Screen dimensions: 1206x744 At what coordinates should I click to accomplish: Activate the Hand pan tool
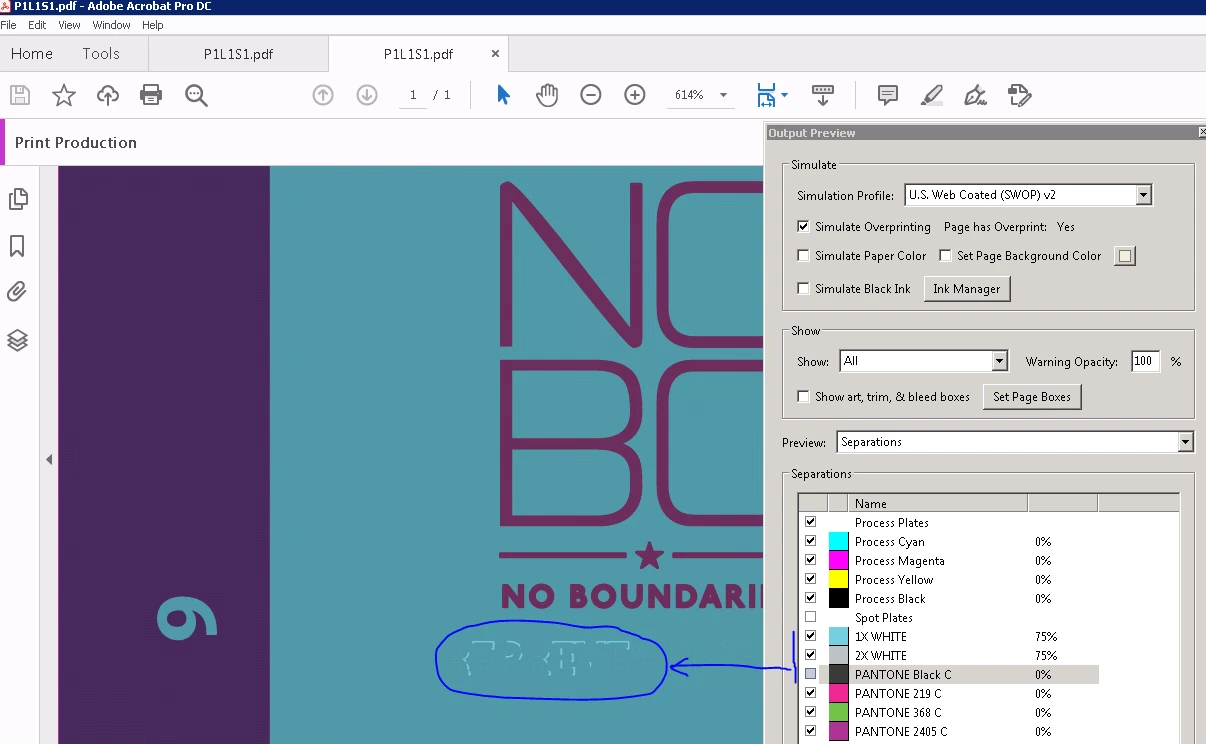(x=547, y=95)
